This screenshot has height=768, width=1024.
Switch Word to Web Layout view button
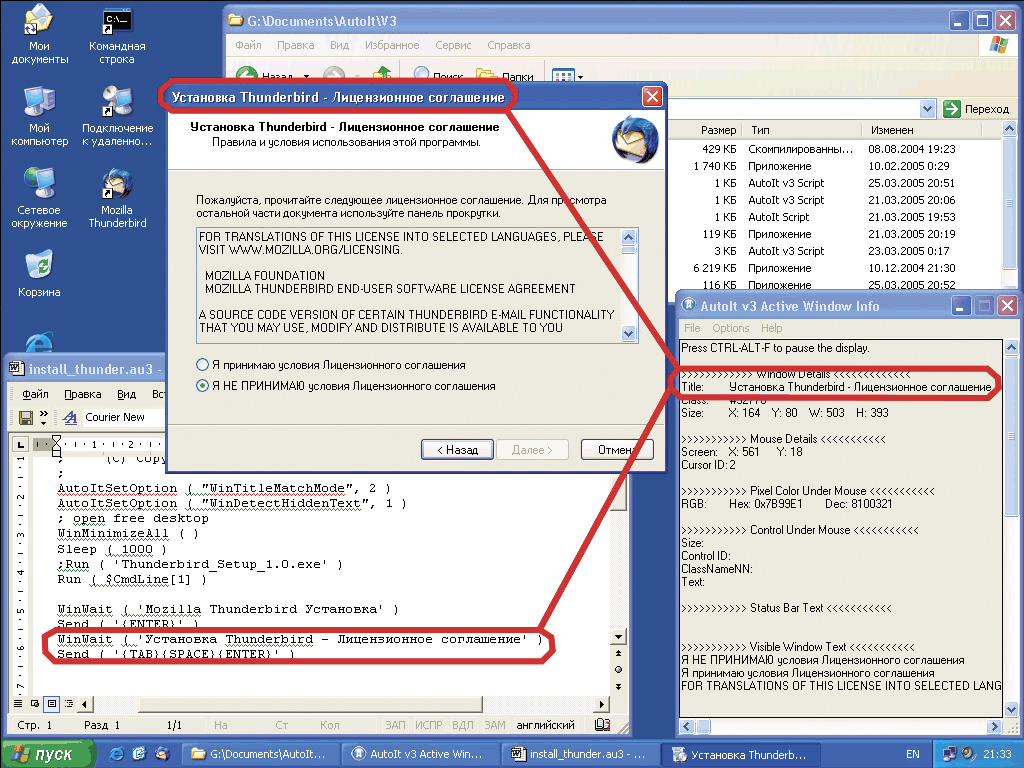pos(35,704)
